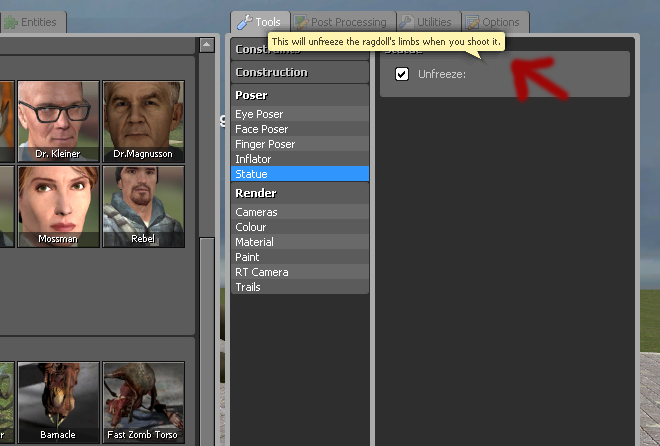Viewport: 660px width, 446px height.
Task: Spawn the Fast Zomb Torso NPC
Action: click(143, 402)
